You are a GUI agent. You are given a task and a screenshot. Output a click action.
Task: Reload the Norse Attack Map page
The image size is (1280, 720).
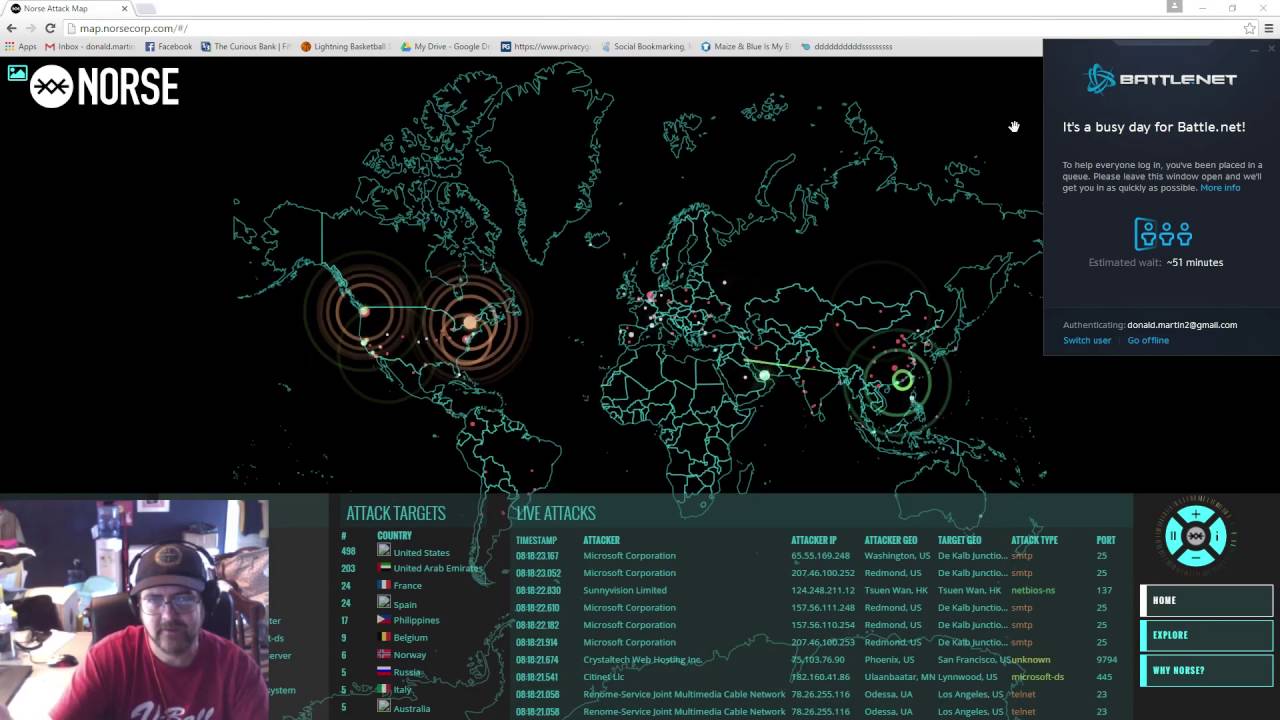(50, 28)
